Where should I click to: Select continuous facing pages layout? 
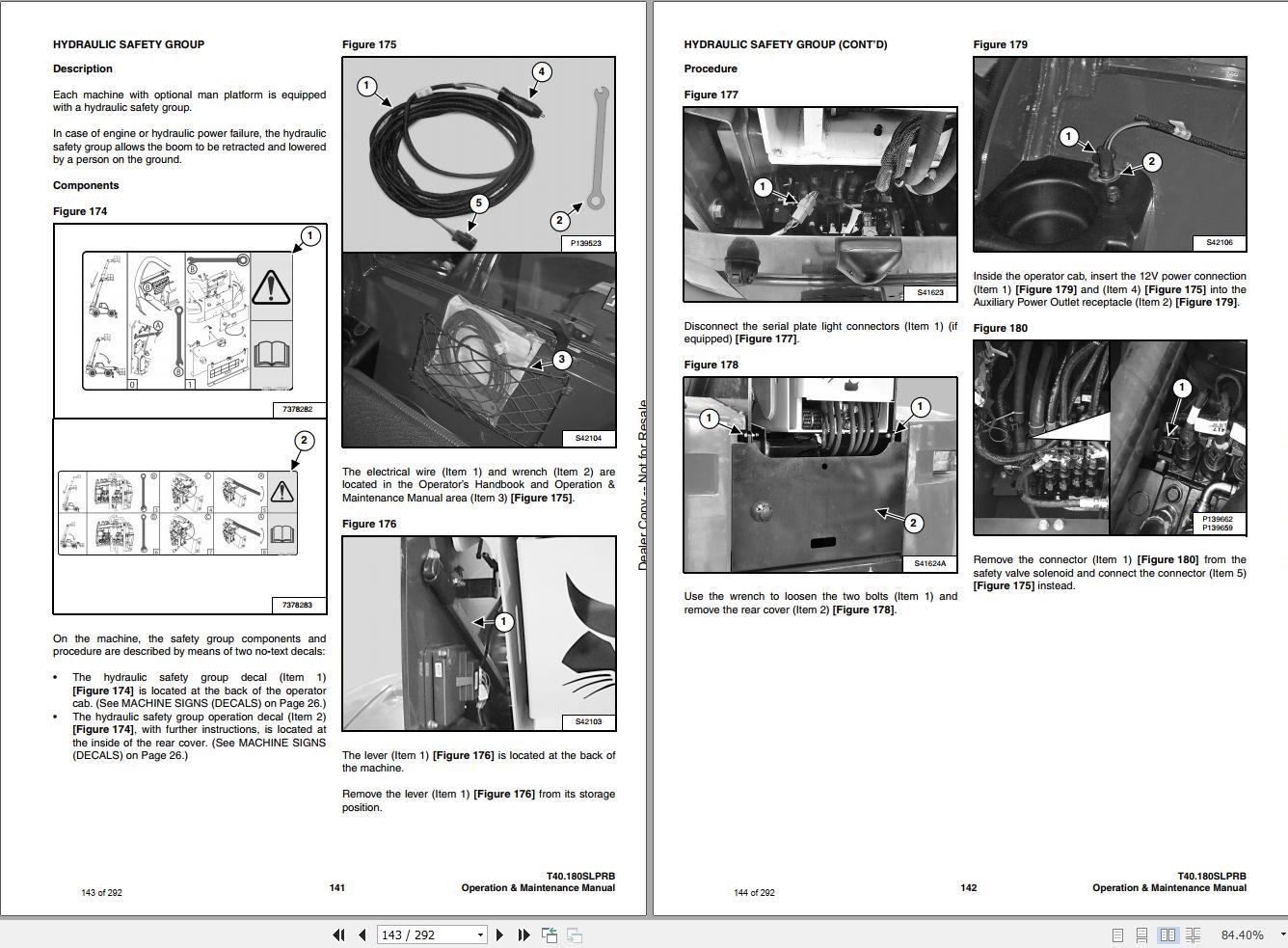[x=1193, y=934]
